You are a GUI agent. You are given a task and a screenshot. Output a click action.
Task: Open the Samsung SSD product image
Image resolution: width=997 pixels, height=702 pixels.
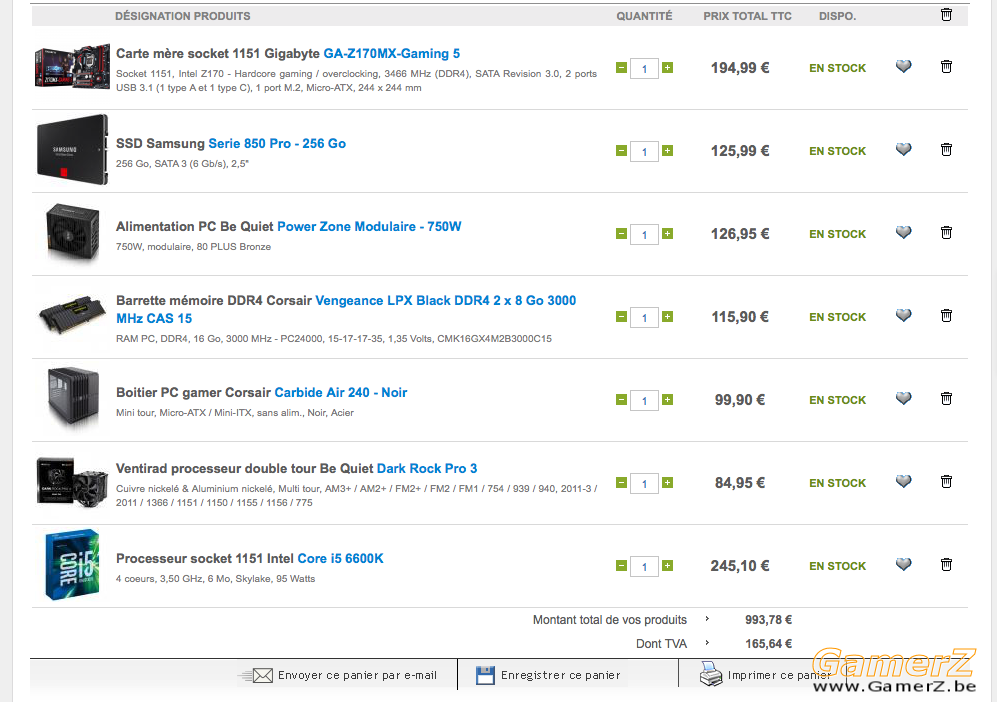tap(72, 149)
